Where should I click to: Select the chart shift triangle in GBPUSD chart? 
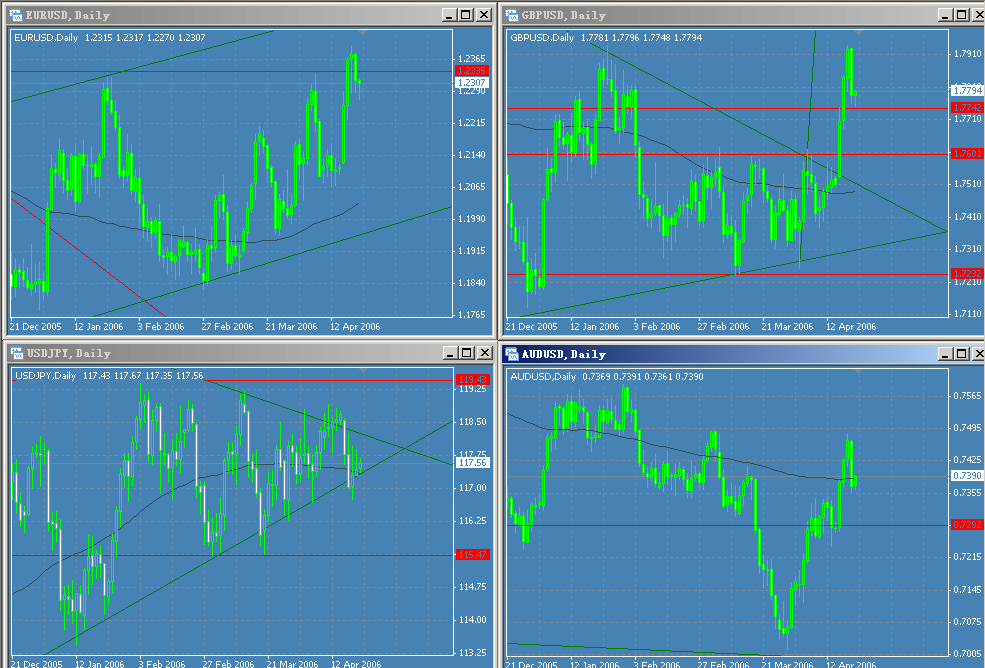click(858, 33)
